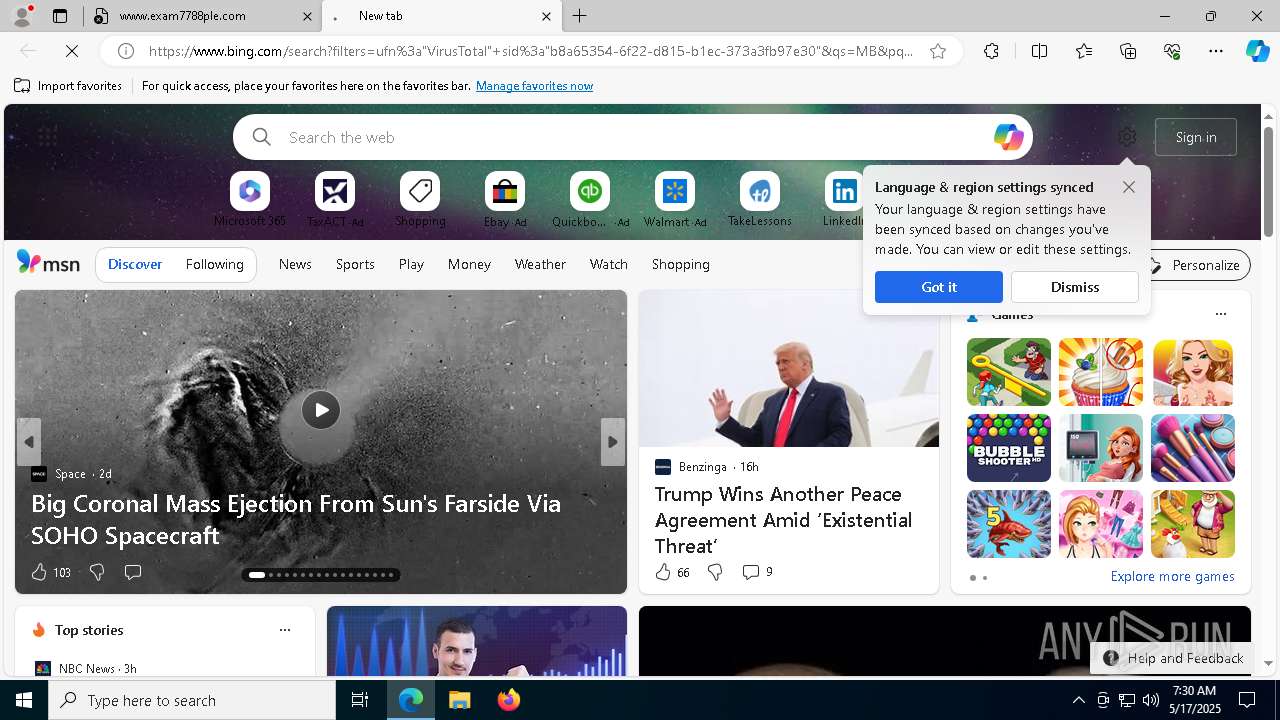Open the Favorites toolbar icon

(x=1084, y=51)
